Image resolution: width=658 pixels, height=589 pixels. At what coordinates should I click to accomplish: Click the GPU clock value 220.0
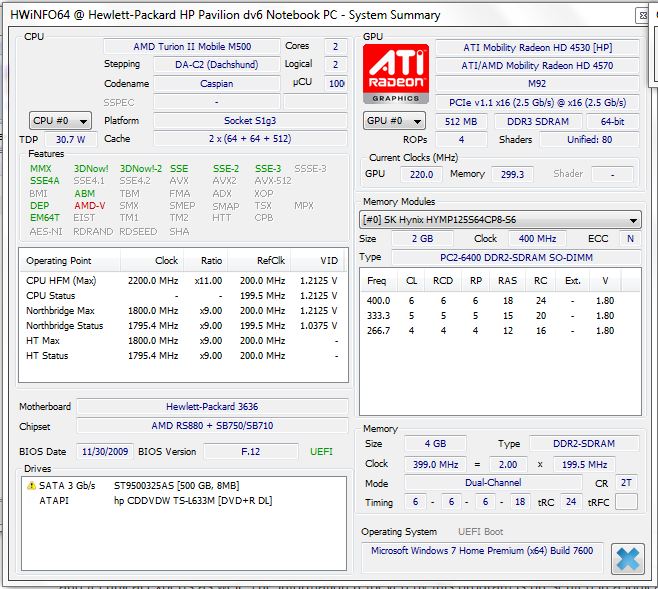coord(421,175)
